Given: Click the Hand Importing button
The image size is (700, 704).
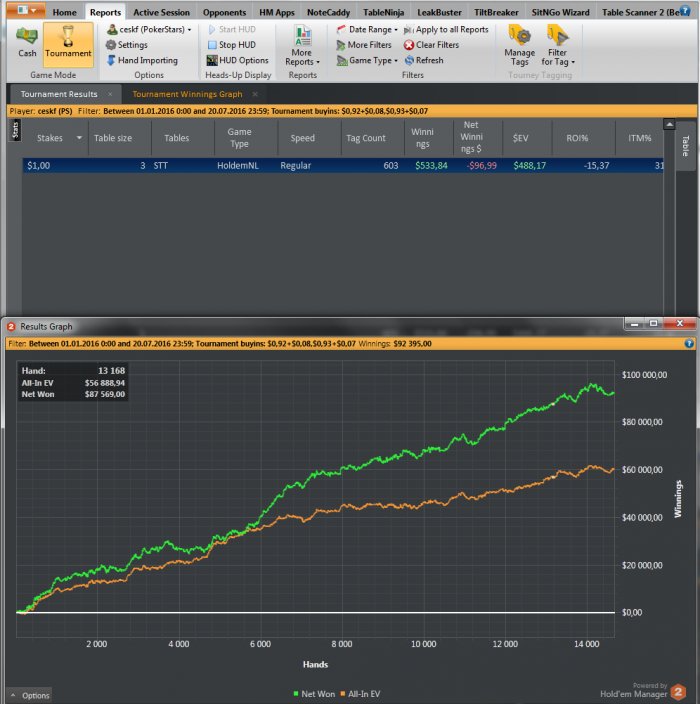Looking at the screenshot, I should pyautogui.click(x=141, y=60).
